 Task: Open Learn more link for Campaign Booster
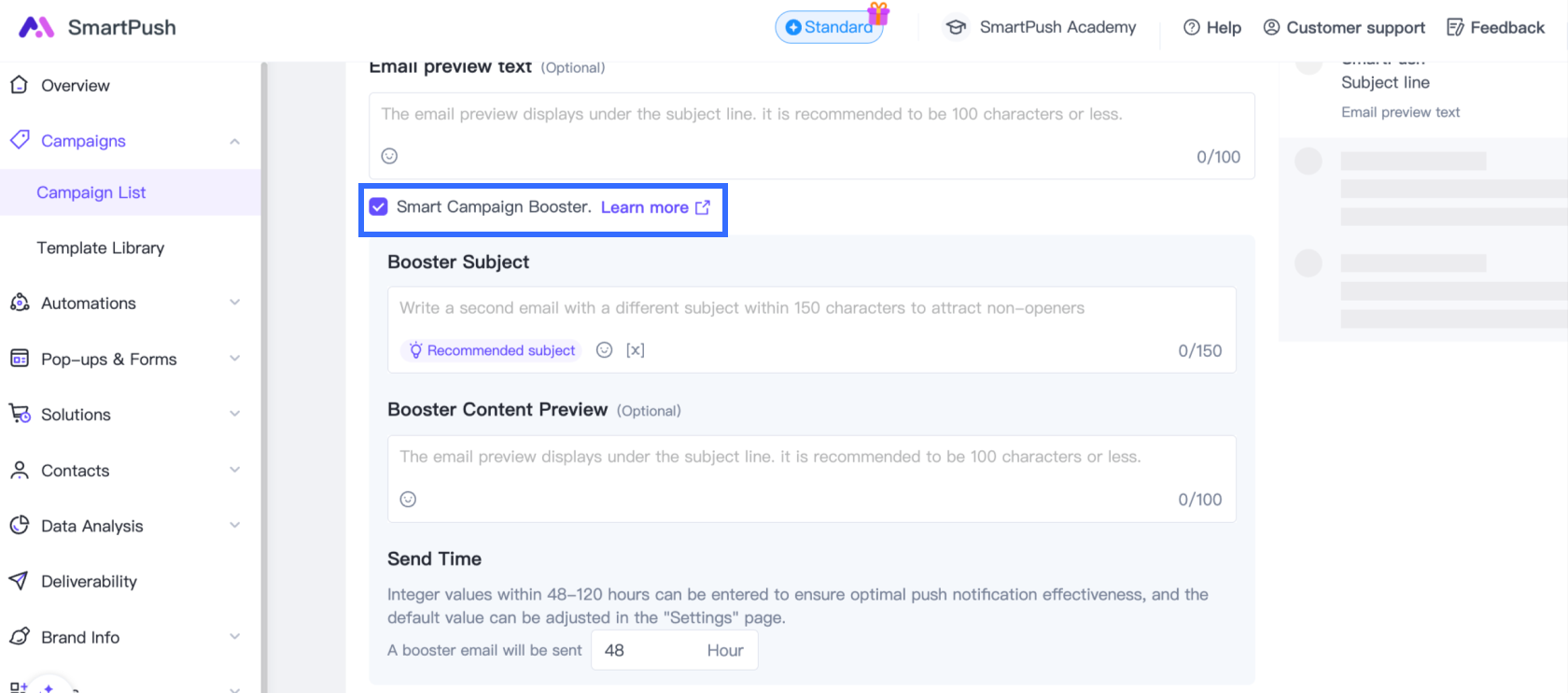pos(654,207)
